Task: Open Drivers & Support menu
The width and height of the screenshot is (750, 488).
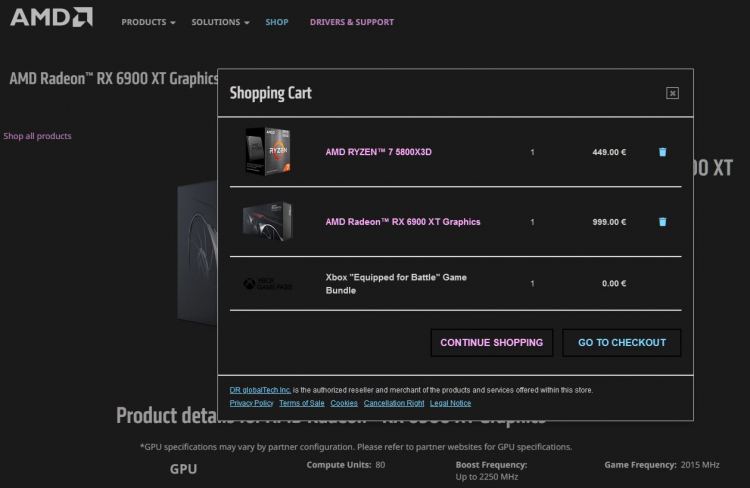Action: tap(352, 22)
